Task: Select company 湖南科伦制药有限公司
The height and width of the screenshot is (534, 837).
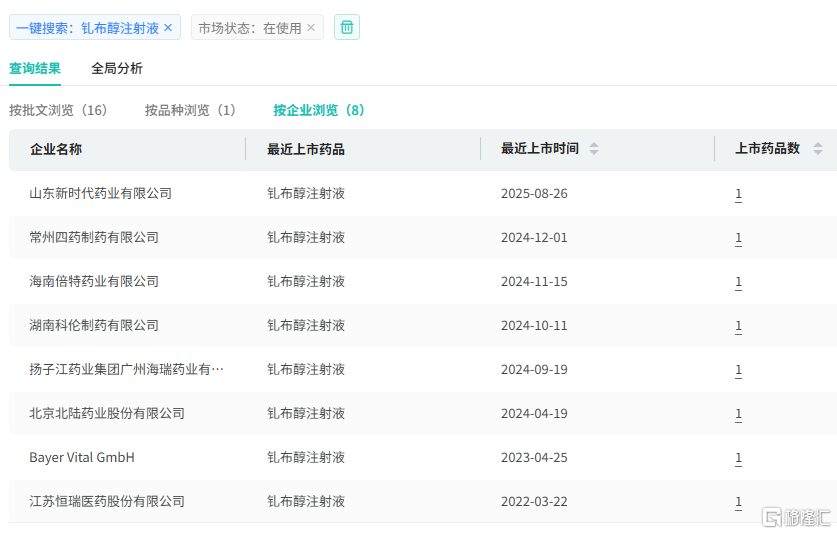Action: coord(94,325)
